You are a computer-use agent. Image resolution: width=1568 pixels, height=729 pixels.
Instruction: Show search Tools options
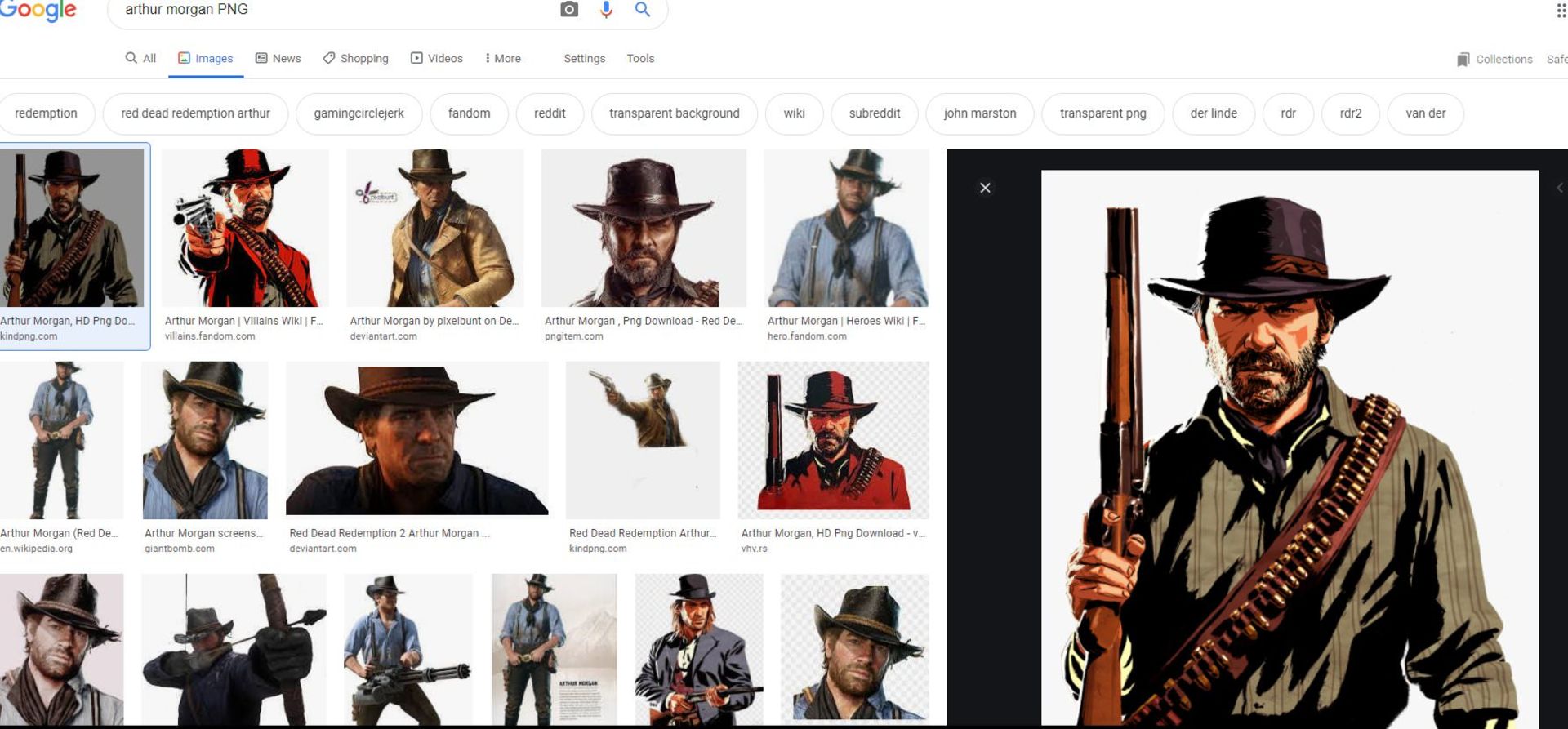coord(640,58)
